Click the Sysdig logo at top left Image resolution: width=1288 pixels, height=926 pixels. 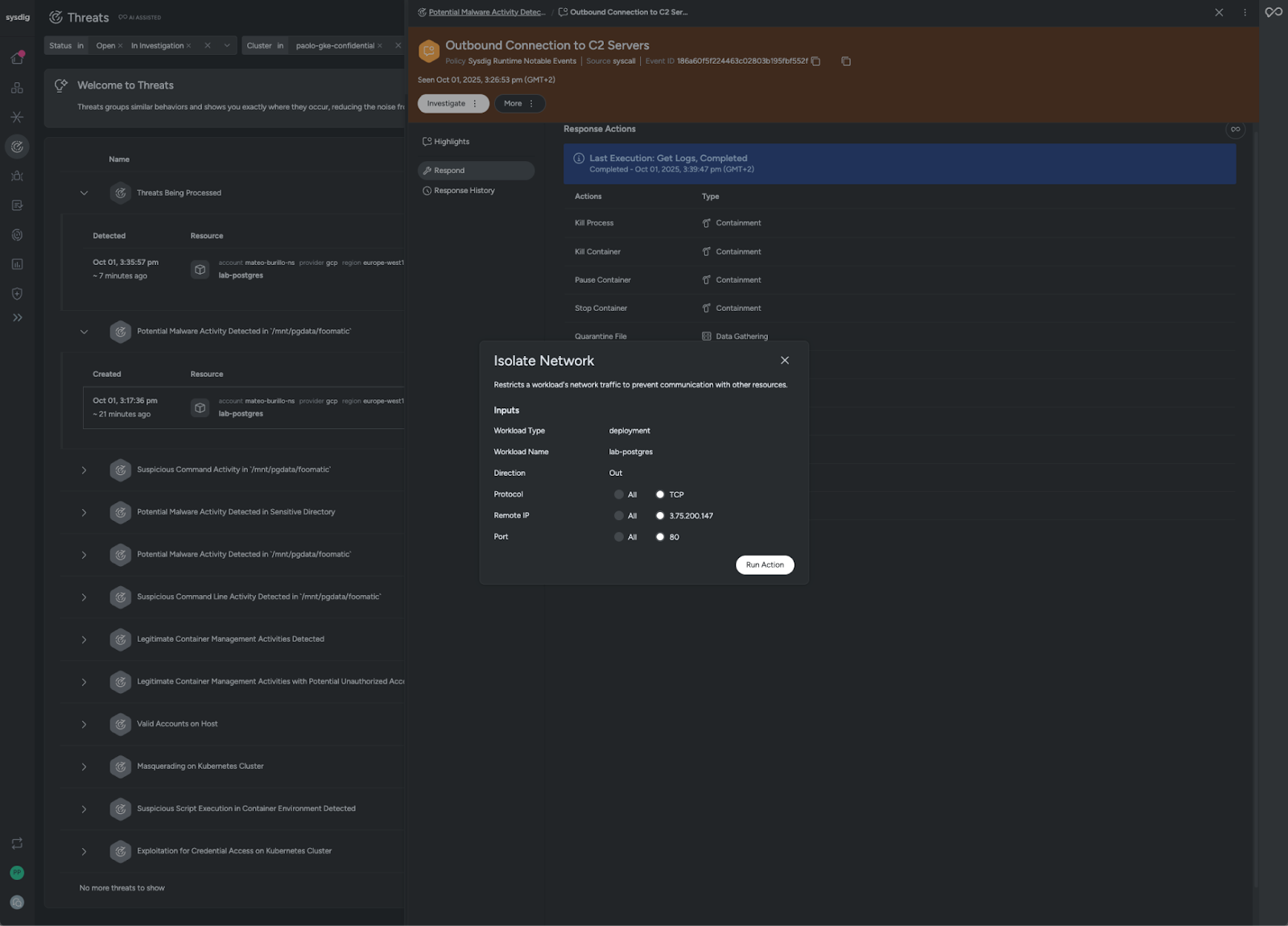(x=18, y=17)
